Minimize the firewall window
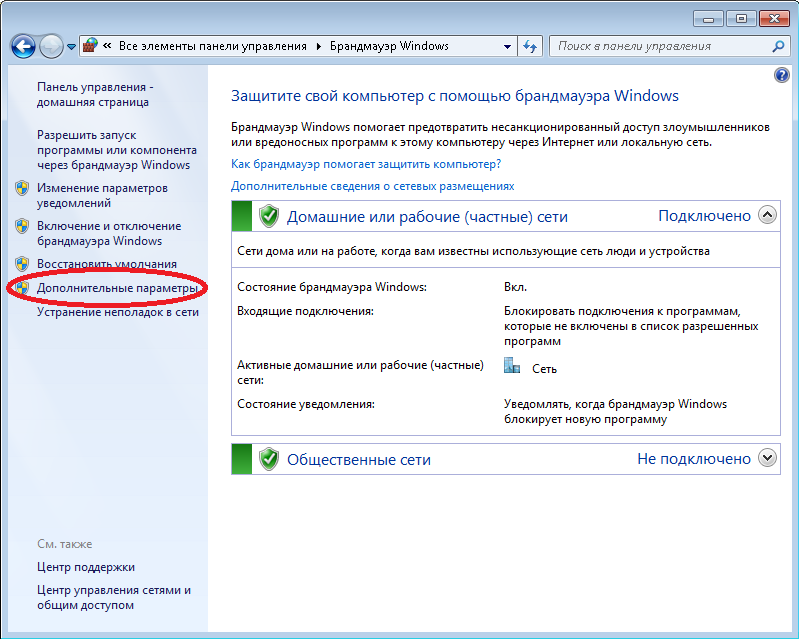Image resolution: width=799 pixels, height=639 pixels. (x=708, y=19)
